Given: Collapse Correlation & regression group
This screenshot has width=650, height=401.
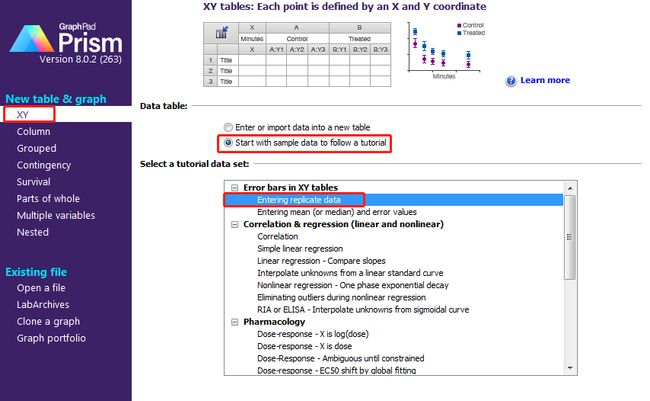Looking at the screenshot, I should click(x=235, y=224).
